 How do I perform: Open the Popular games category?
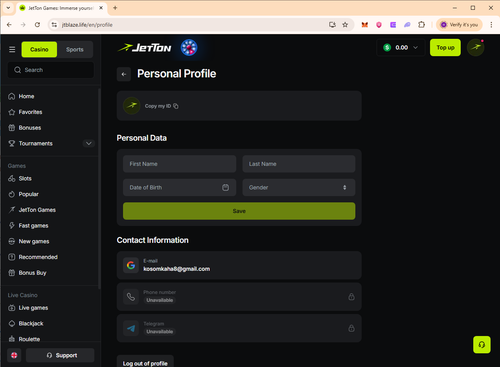(x=28, y=194)
